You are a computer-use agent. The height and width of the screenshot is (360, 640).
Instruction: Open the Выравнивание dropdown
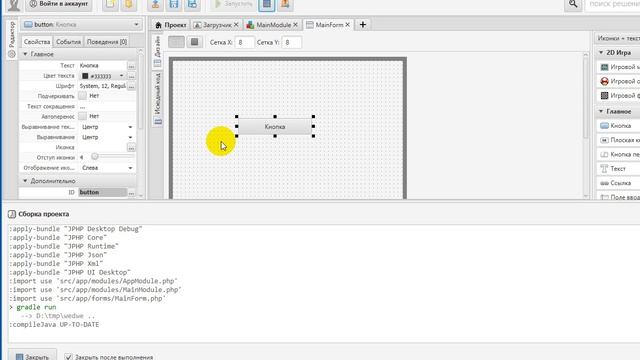(107, 137)
